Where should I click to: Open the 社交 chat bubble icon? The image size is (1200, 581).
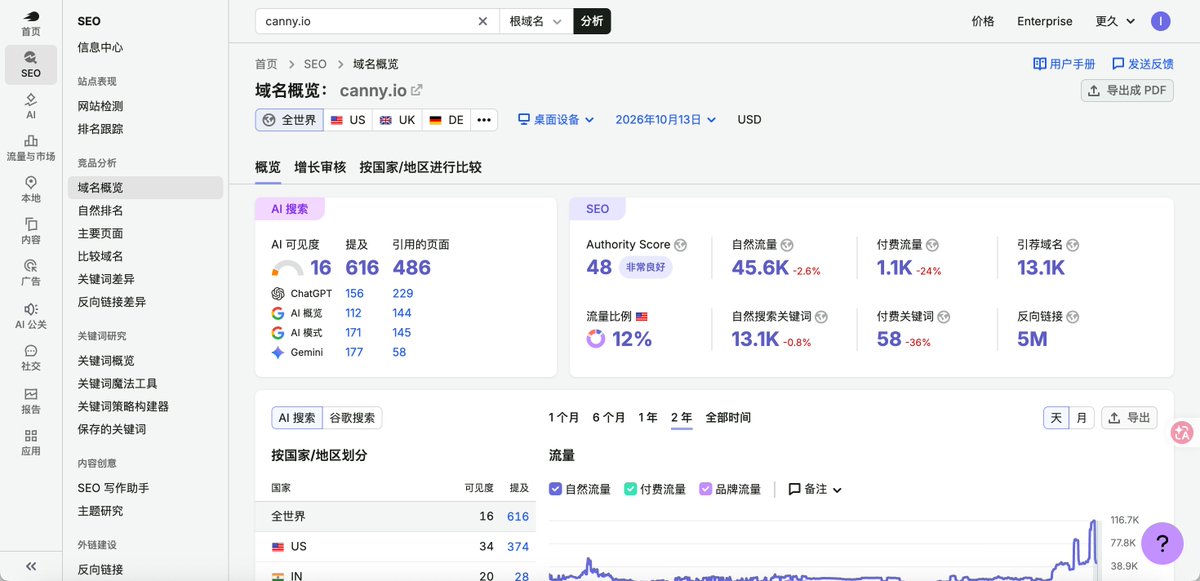click(x=31, y=351)
